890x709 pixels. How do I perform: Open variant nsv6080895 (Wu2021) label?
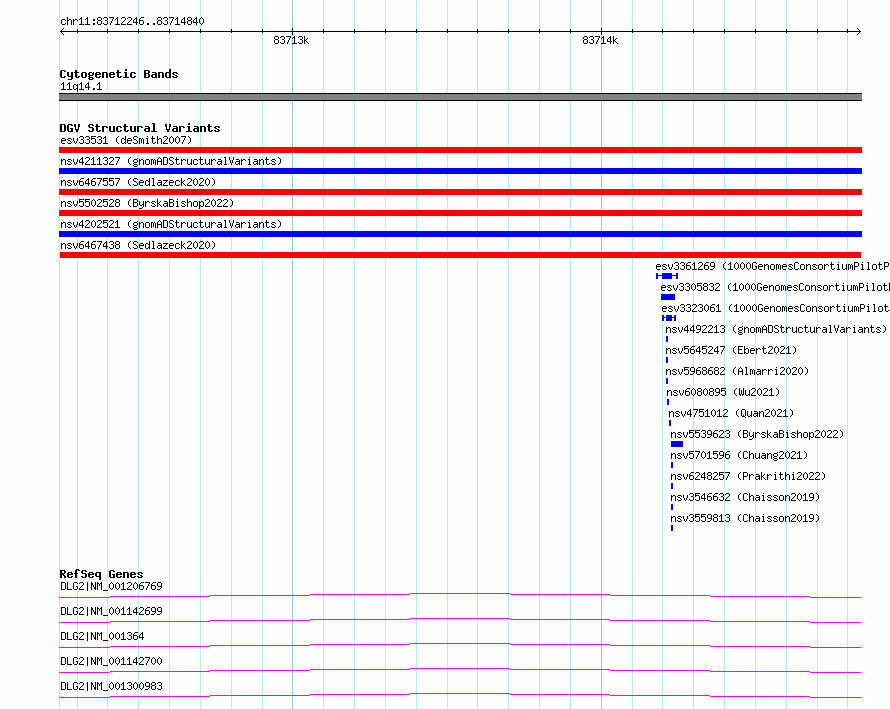pyautogui.click(x=723, y=392)
